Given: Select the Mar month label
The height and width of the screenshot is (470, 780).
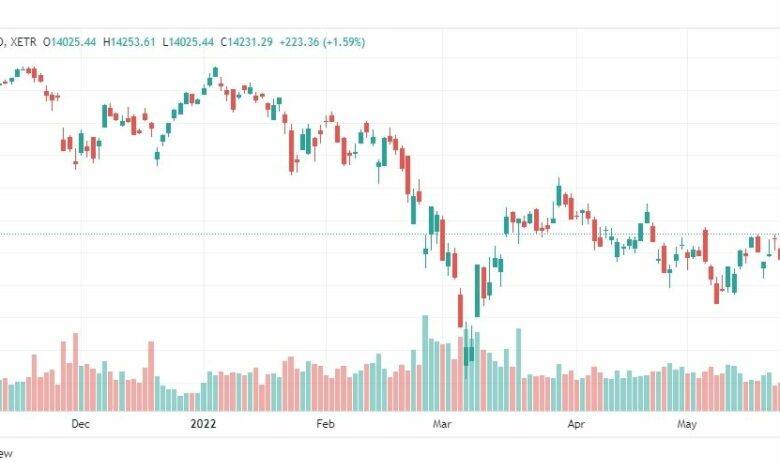Looking at the screenshot, I should [442, 424].
